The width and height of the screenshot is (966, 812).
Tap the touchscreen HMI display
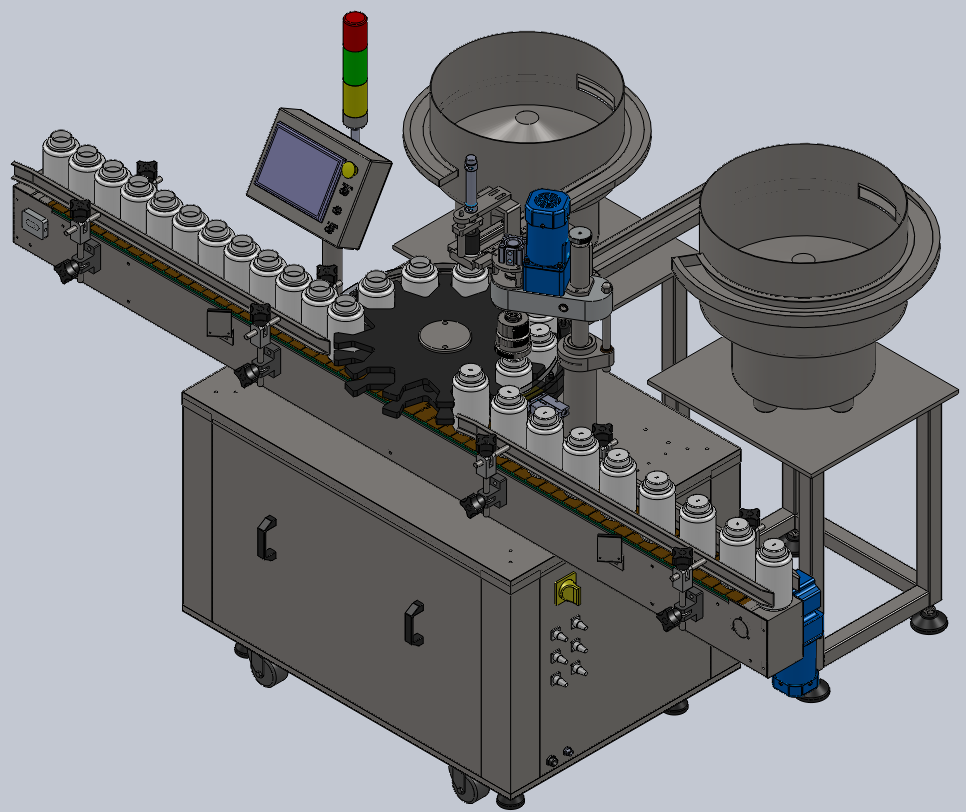click(x=297, y=167)
